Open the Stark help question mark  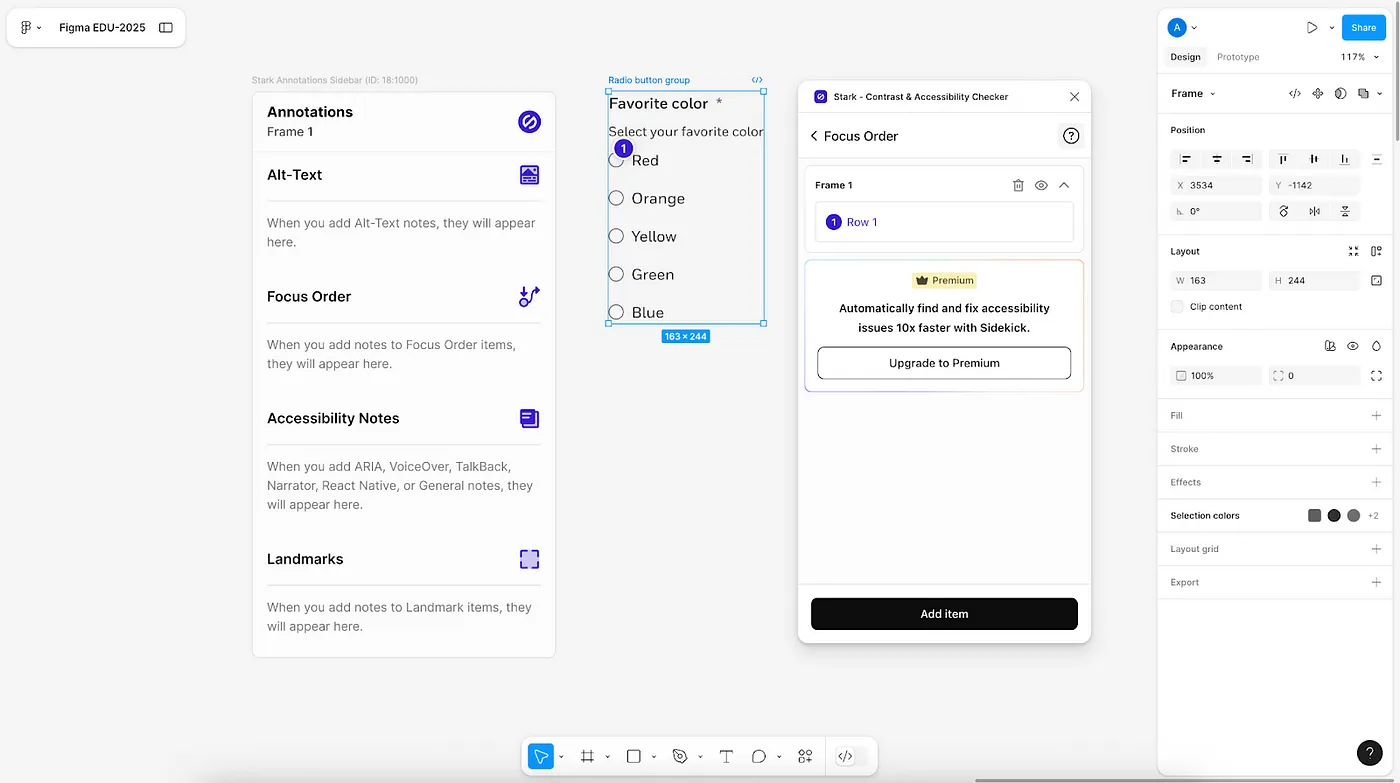pos(1071,136)
